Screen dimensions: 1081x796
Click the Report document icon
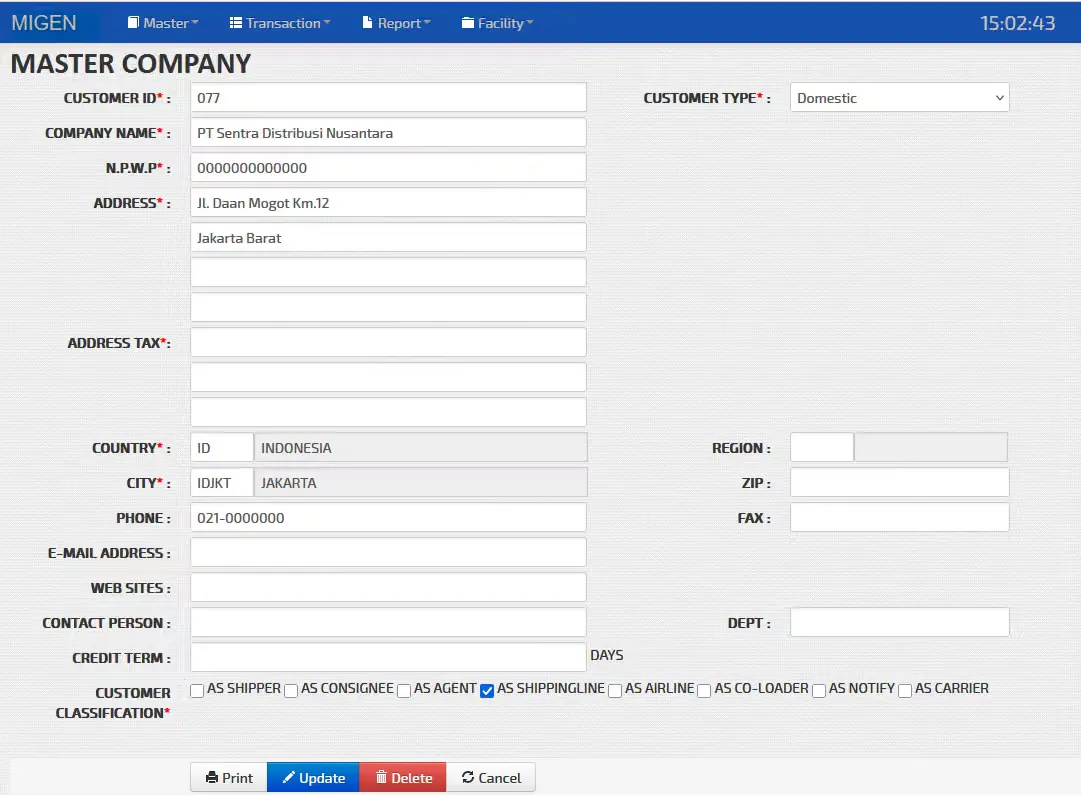point(367,23)
